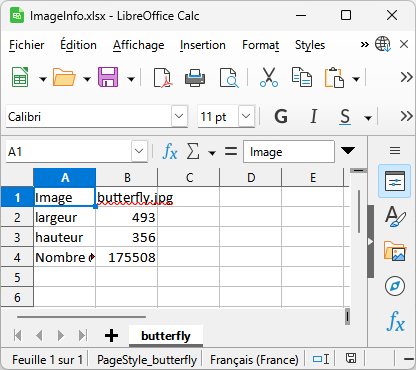416x370 pixels.
Task: Toggle bold (G) formatting
Action: tap(281, 116)
